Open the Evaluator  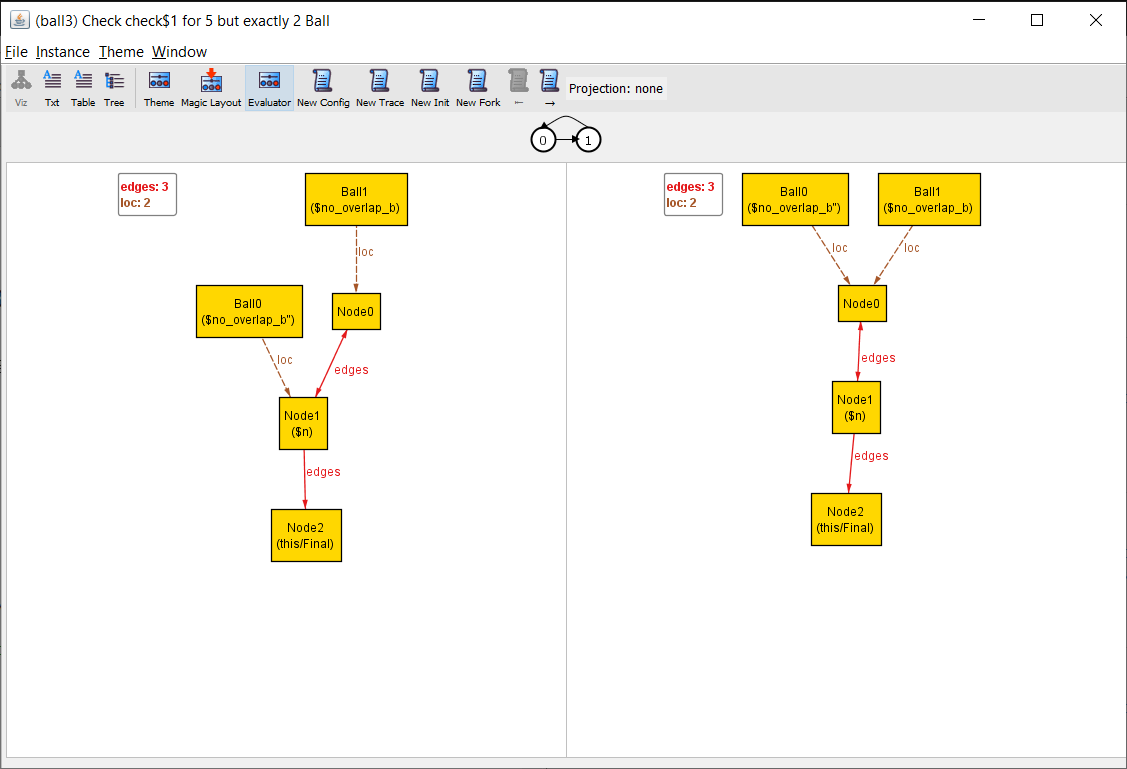(x=270, y=88)
